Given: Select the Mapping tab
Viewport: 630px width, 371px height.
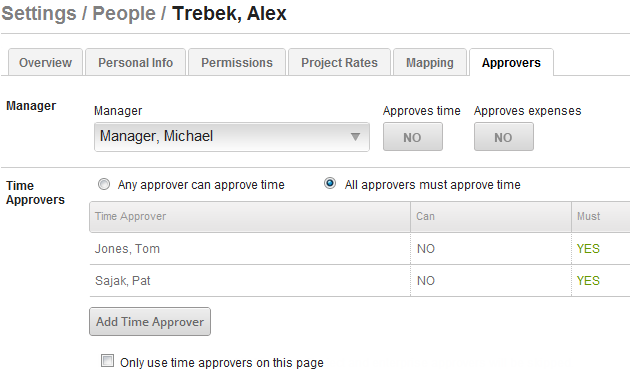Looking at the screenshot, I should tap(430, 62).
